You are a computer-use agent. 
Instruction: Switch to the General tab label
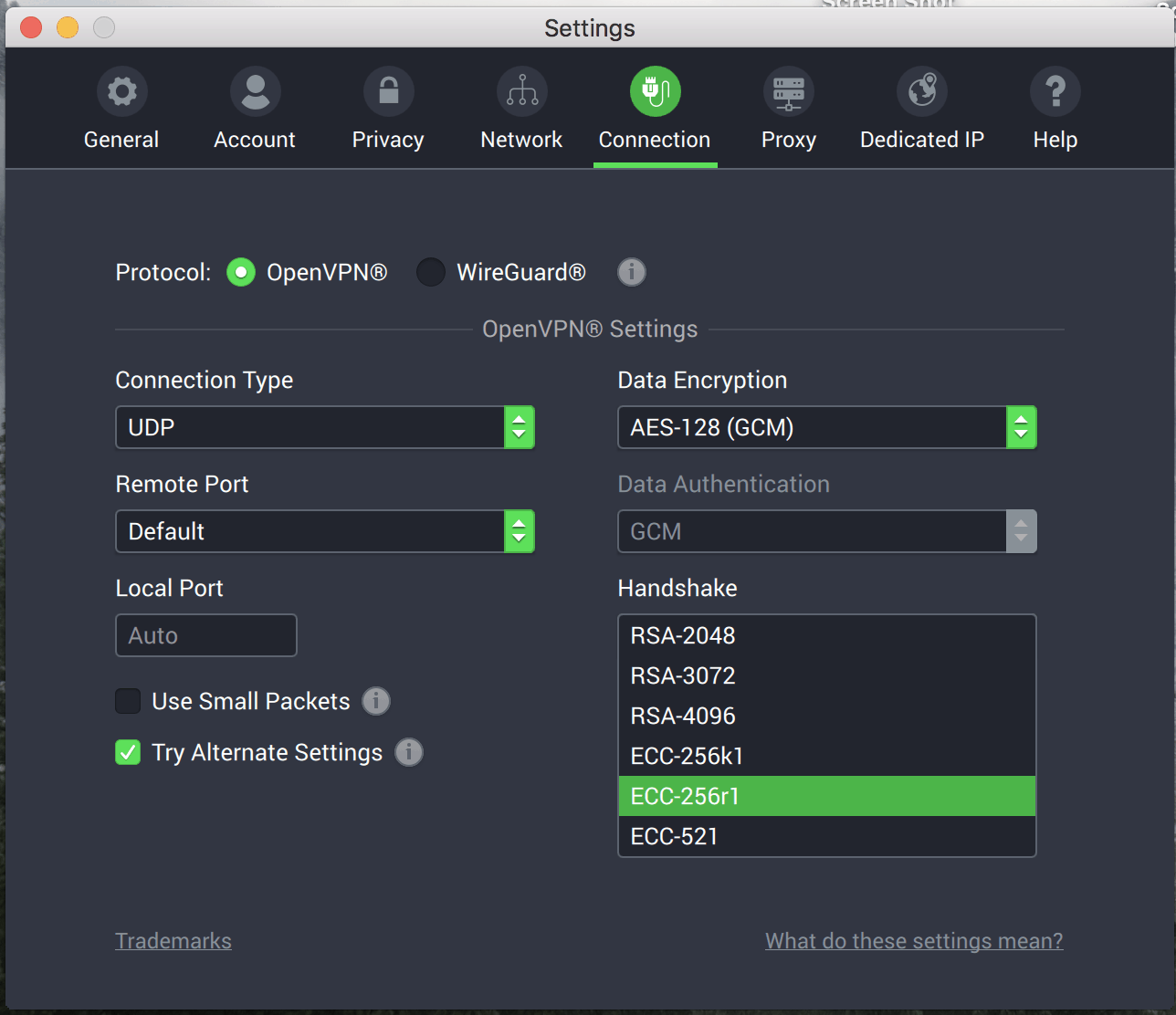tap(121, 140)
